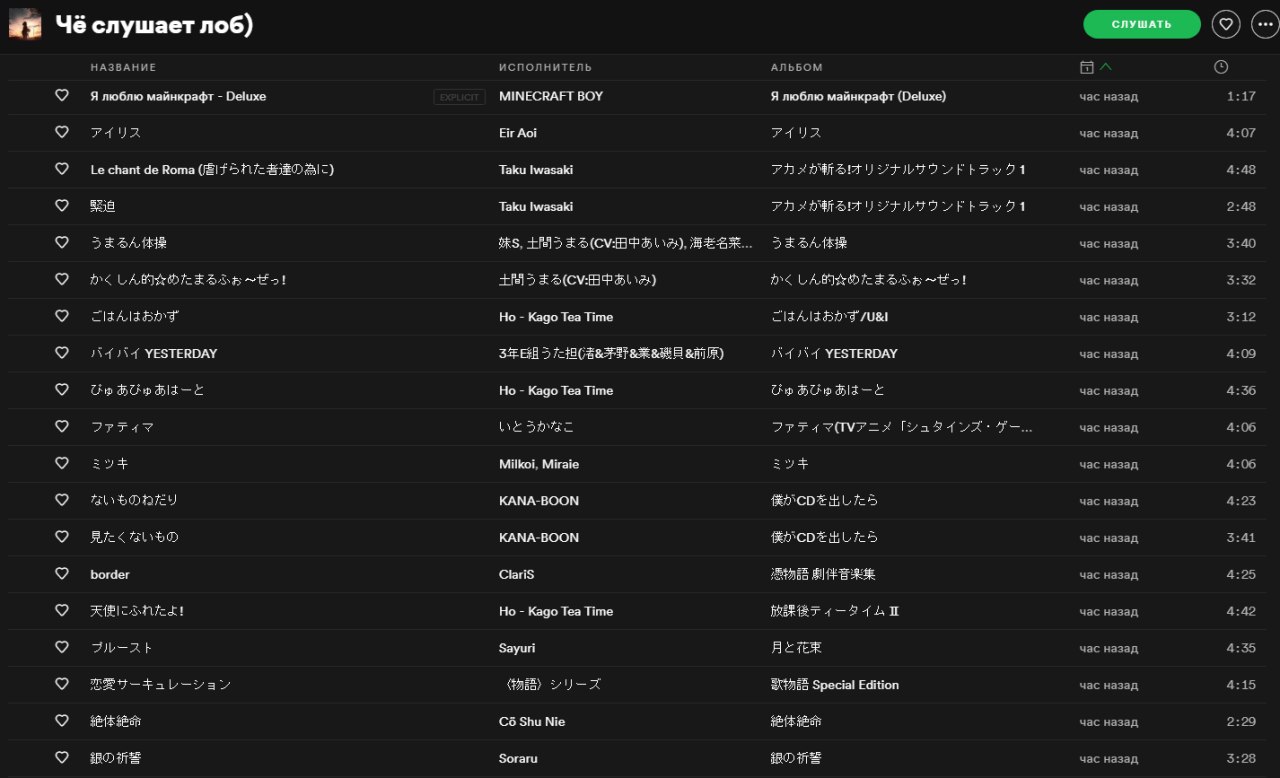1280x778 pixels.
Task: Select track title ブルースト
Action: pyautogui.click(x=122, y=648)
